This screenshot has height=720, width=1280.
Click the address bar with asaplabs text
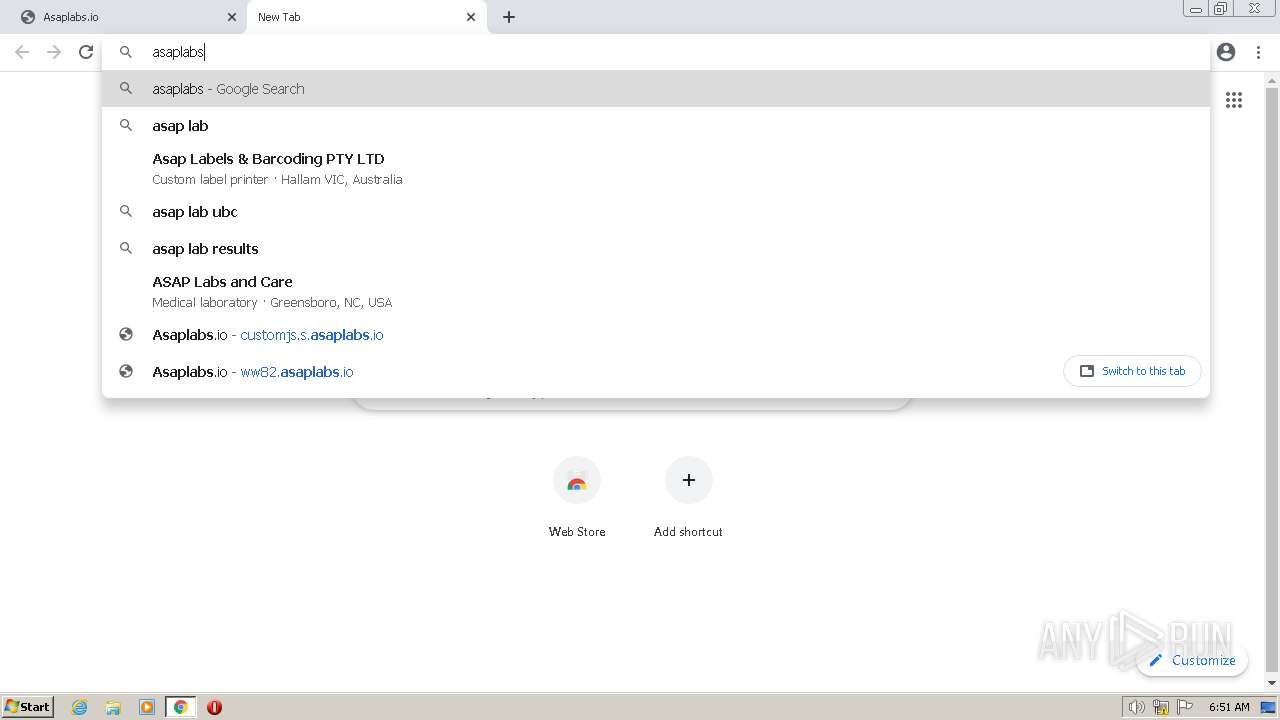pos(656,52)
